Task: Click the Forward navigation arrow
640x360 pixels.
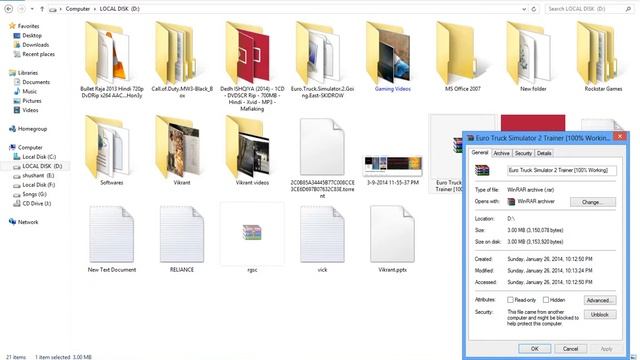Action: tap(21, 9)
